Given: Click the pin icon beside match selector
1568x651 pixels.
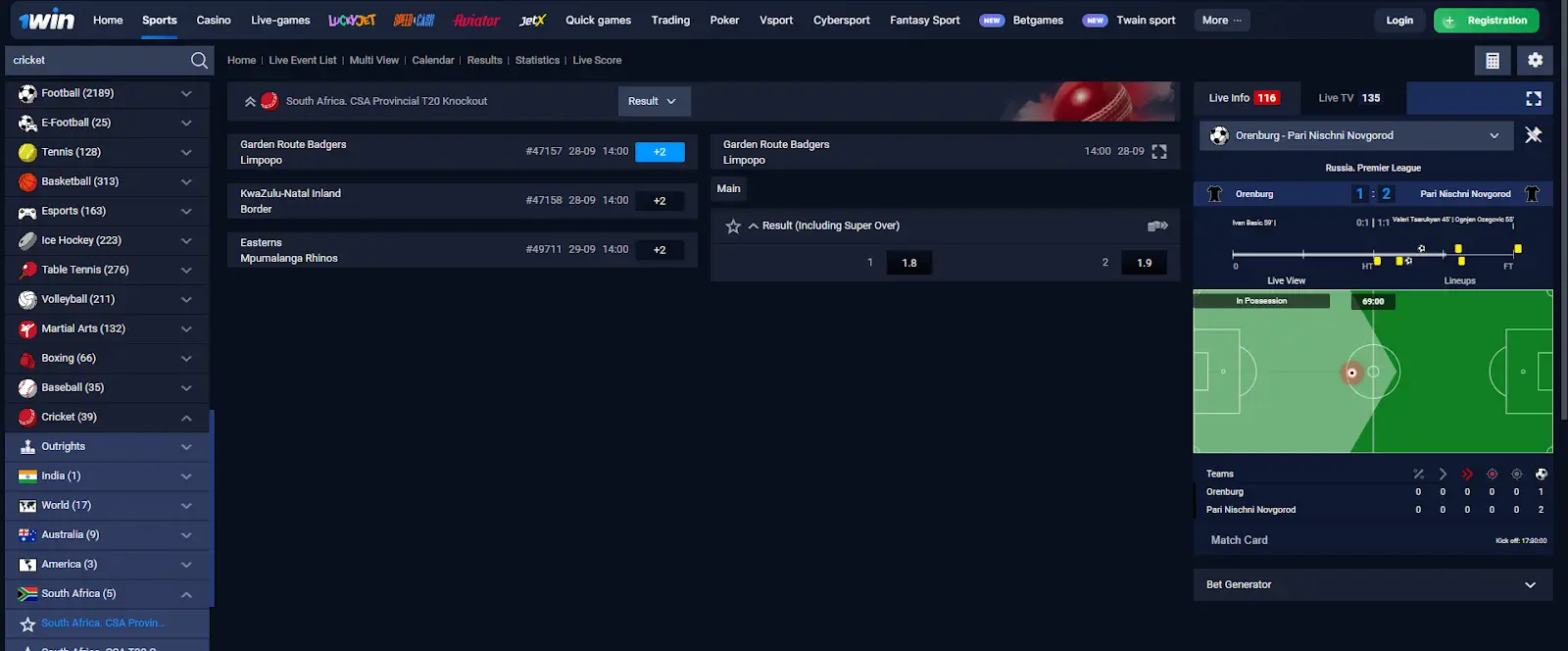Looking at the screenshot, I should click(1534, 135).
